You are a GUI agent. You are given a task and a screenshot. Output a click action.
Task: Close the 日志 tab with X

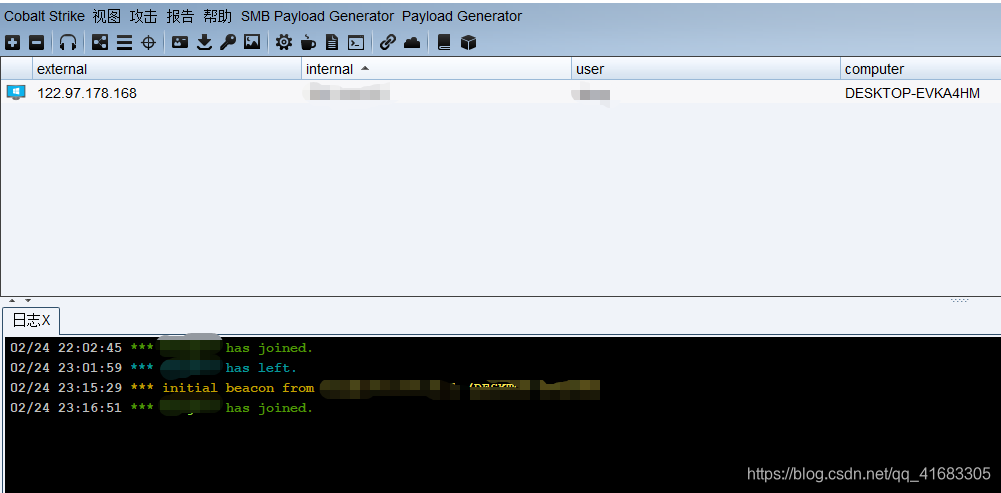(x=46, y=321)
